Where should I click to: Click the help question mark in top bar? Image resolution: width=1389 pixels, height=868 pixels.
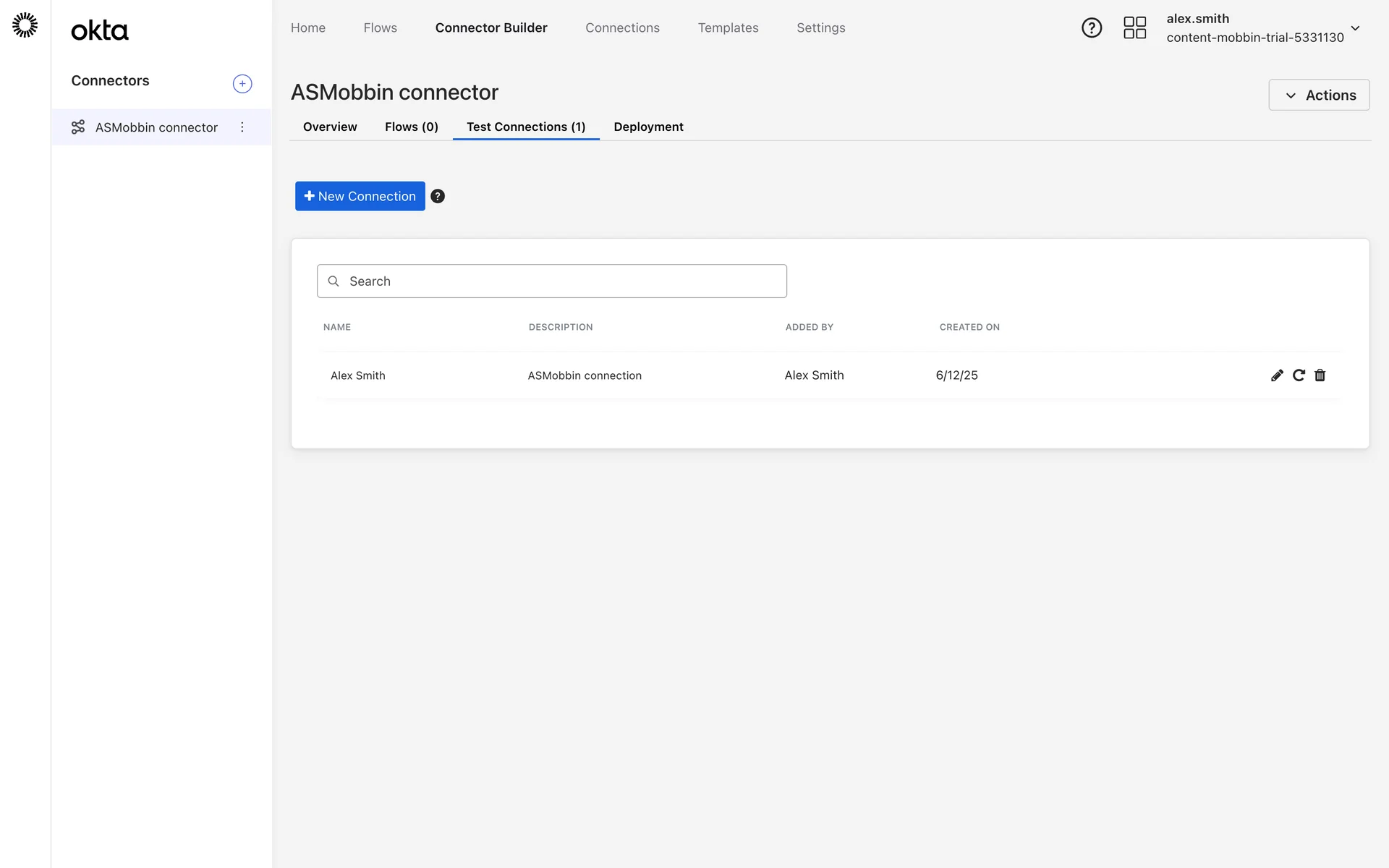1091,28
